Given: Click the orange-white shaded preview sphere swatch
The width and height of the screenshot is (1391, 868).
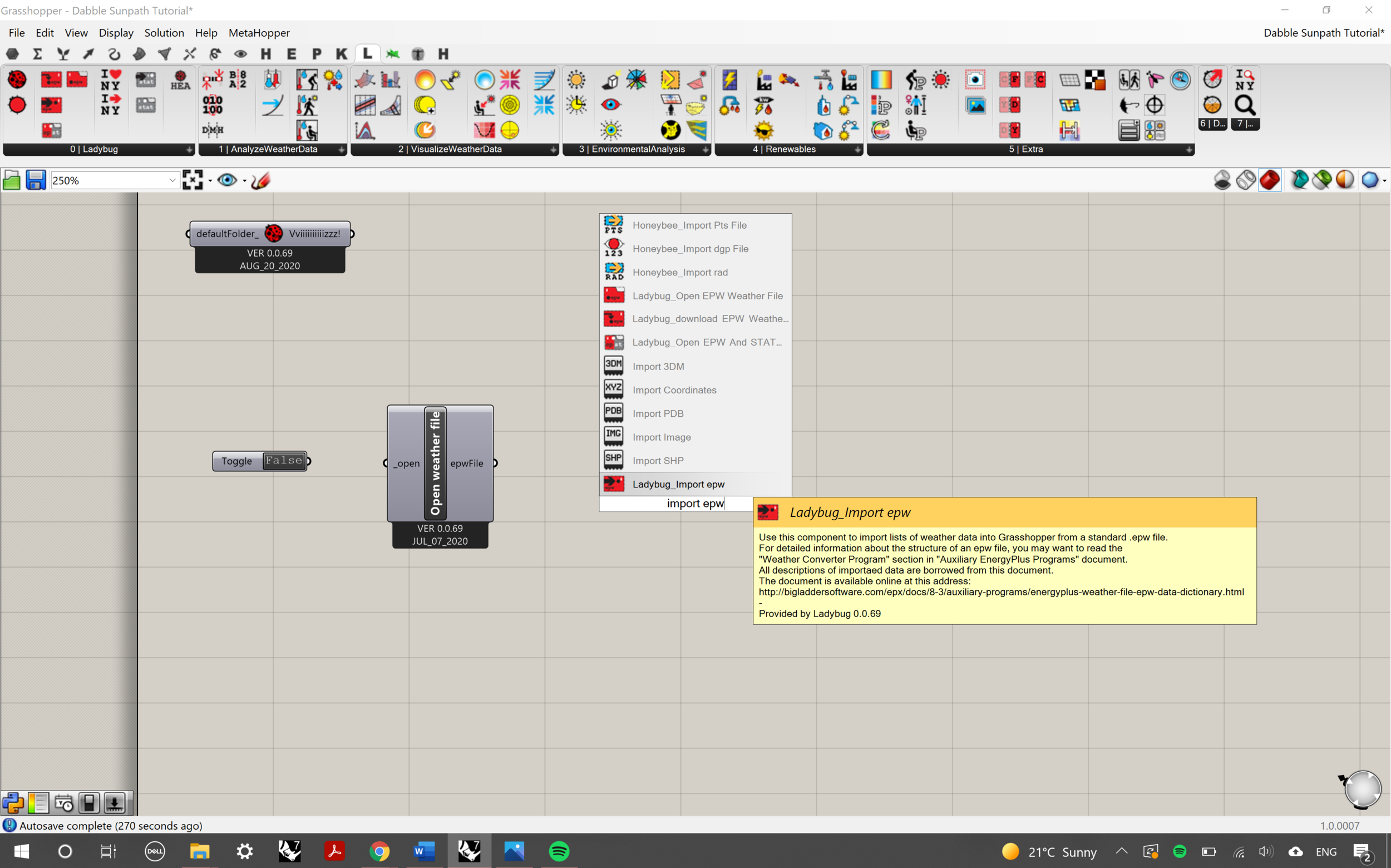Looking at the screenshot, I should point(1344,180).
